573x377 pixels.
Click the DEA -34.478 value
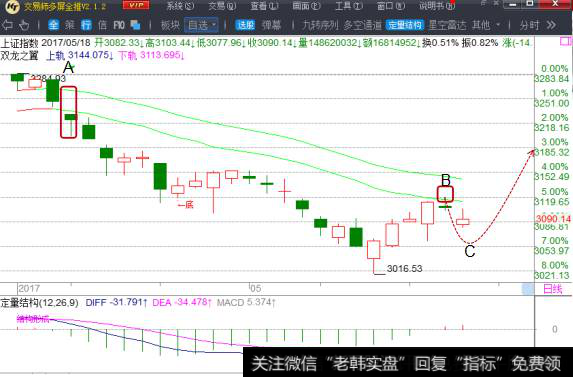[x=182, y=302]
